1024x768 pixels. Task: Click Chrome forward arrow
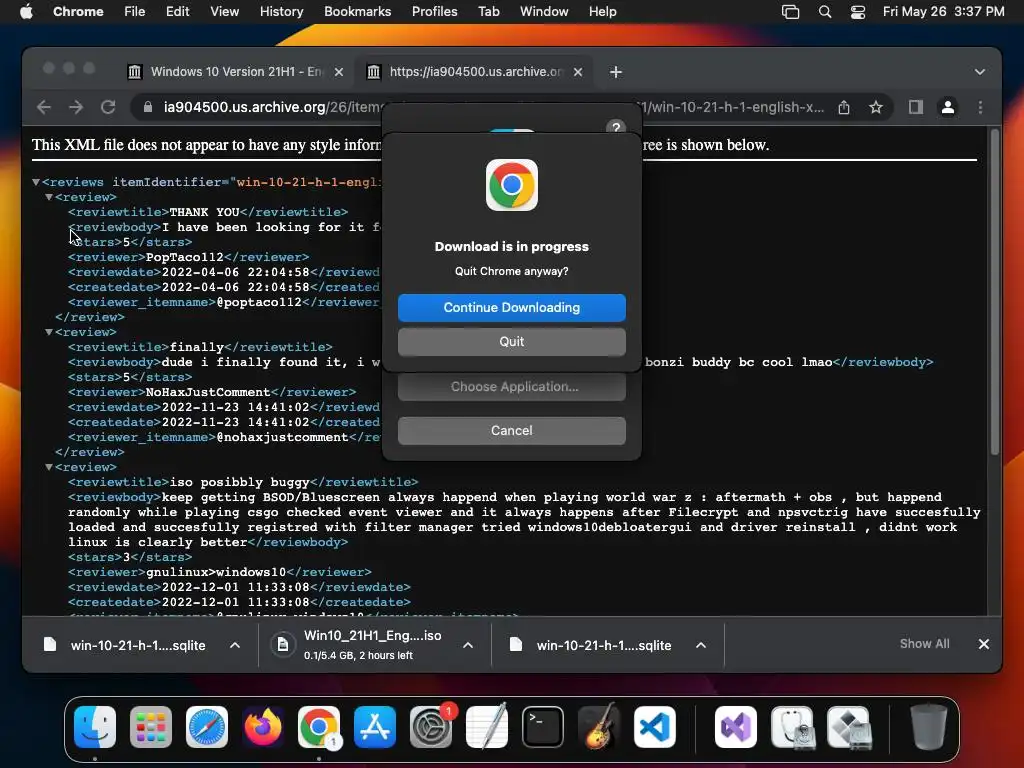click(76, 107)
